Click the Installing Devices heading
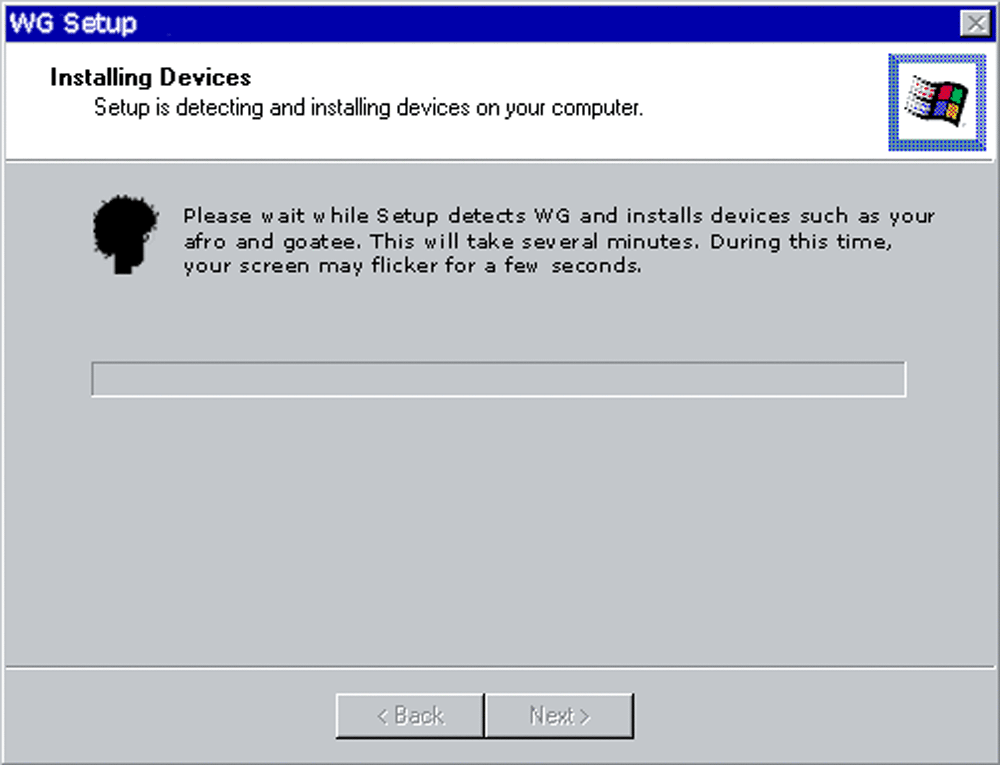Image resolution: width=1000 pixels, height=765 pixels. tap(151, 77)
